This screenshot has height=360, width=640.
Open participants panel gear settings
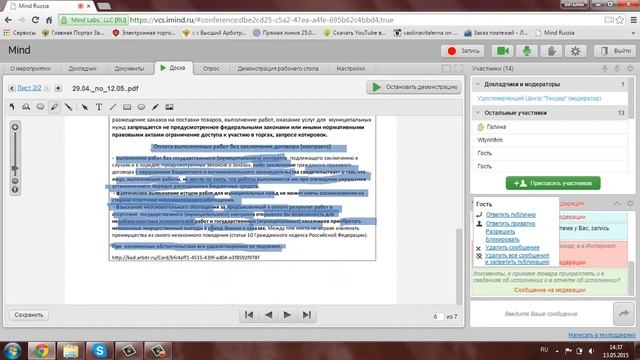(630, 69)
